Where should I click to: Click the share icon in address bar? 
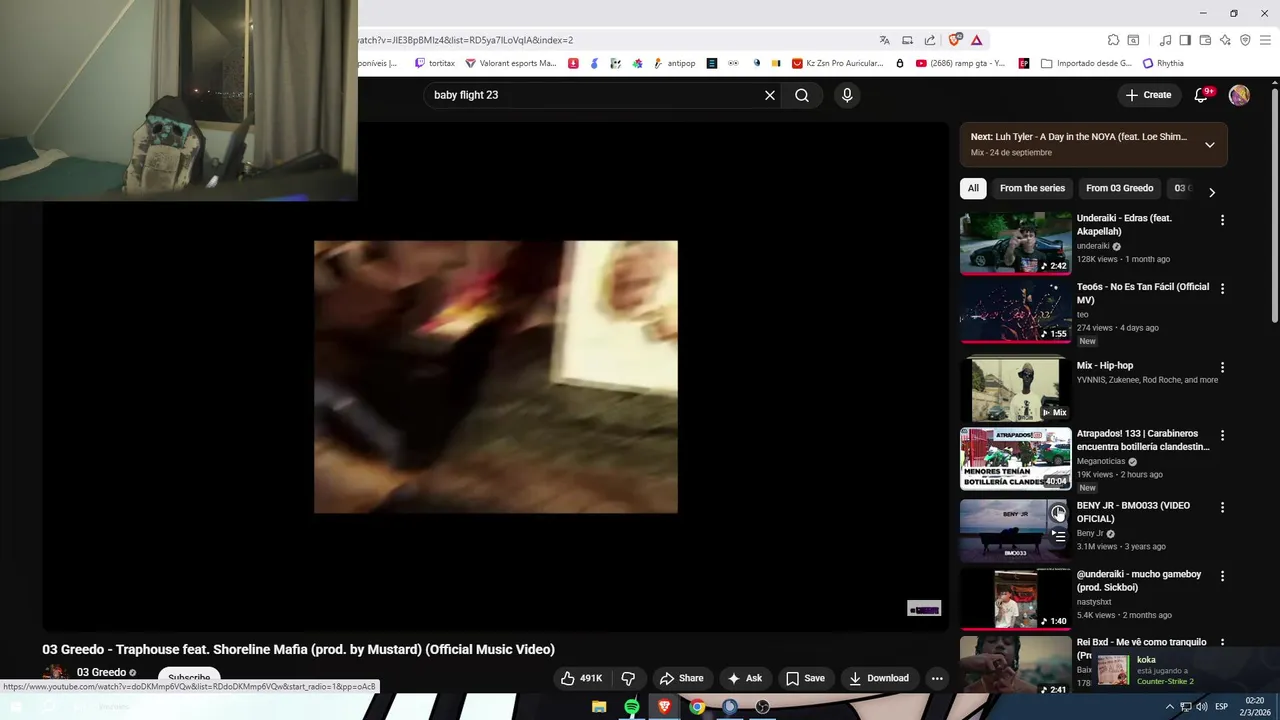click(930, 40)
